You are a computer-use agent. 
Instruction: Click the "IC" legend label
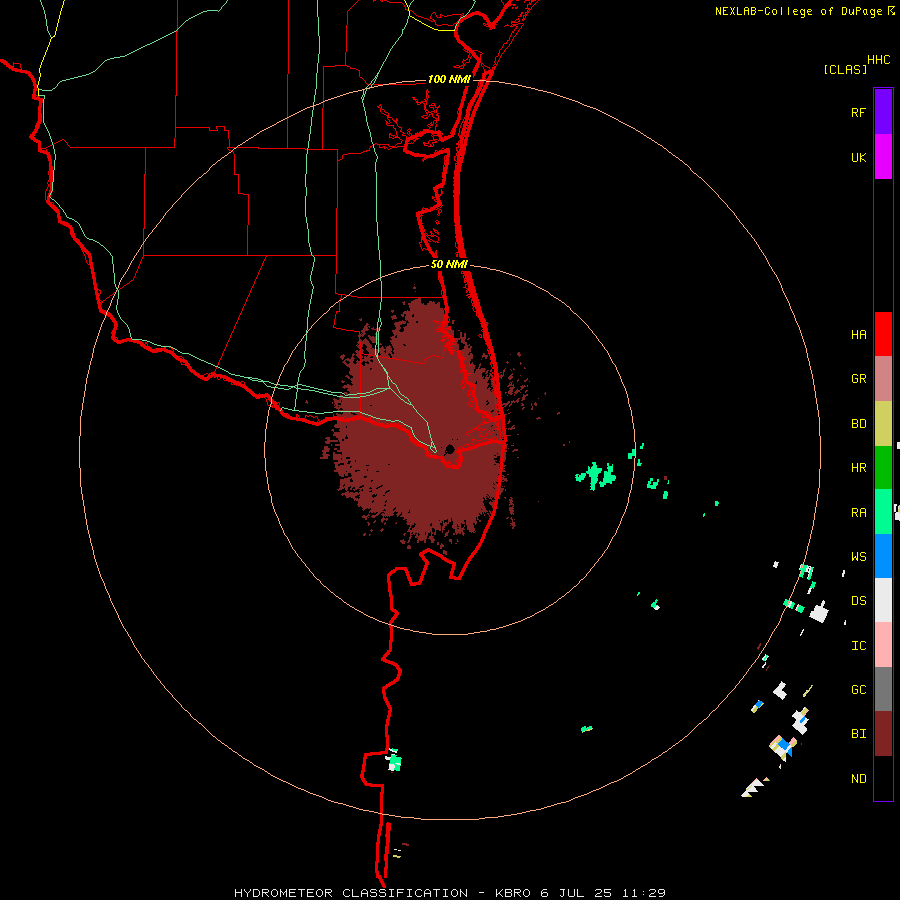coord(858,646)
